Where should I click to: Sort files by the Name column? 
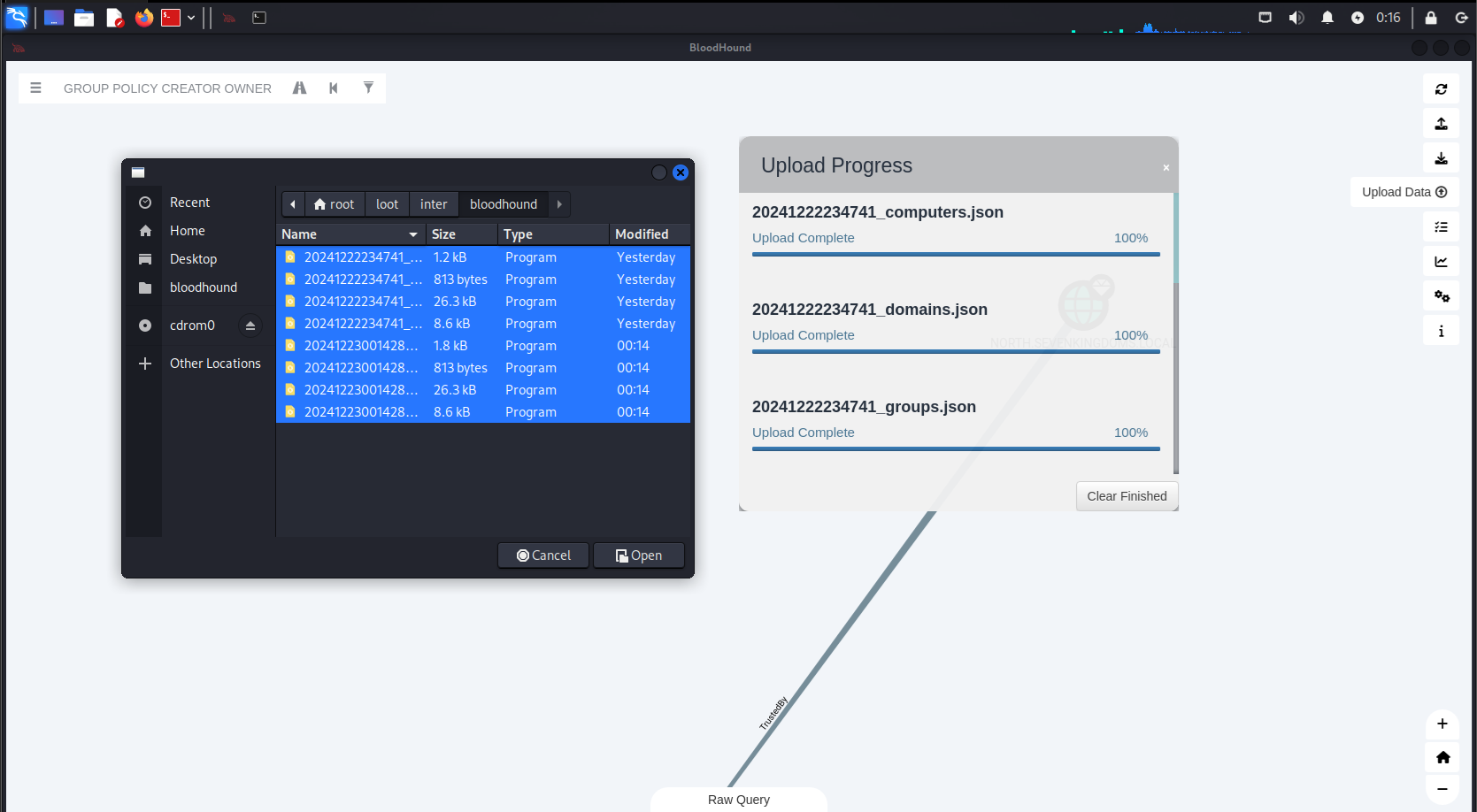tap(350, 234)
